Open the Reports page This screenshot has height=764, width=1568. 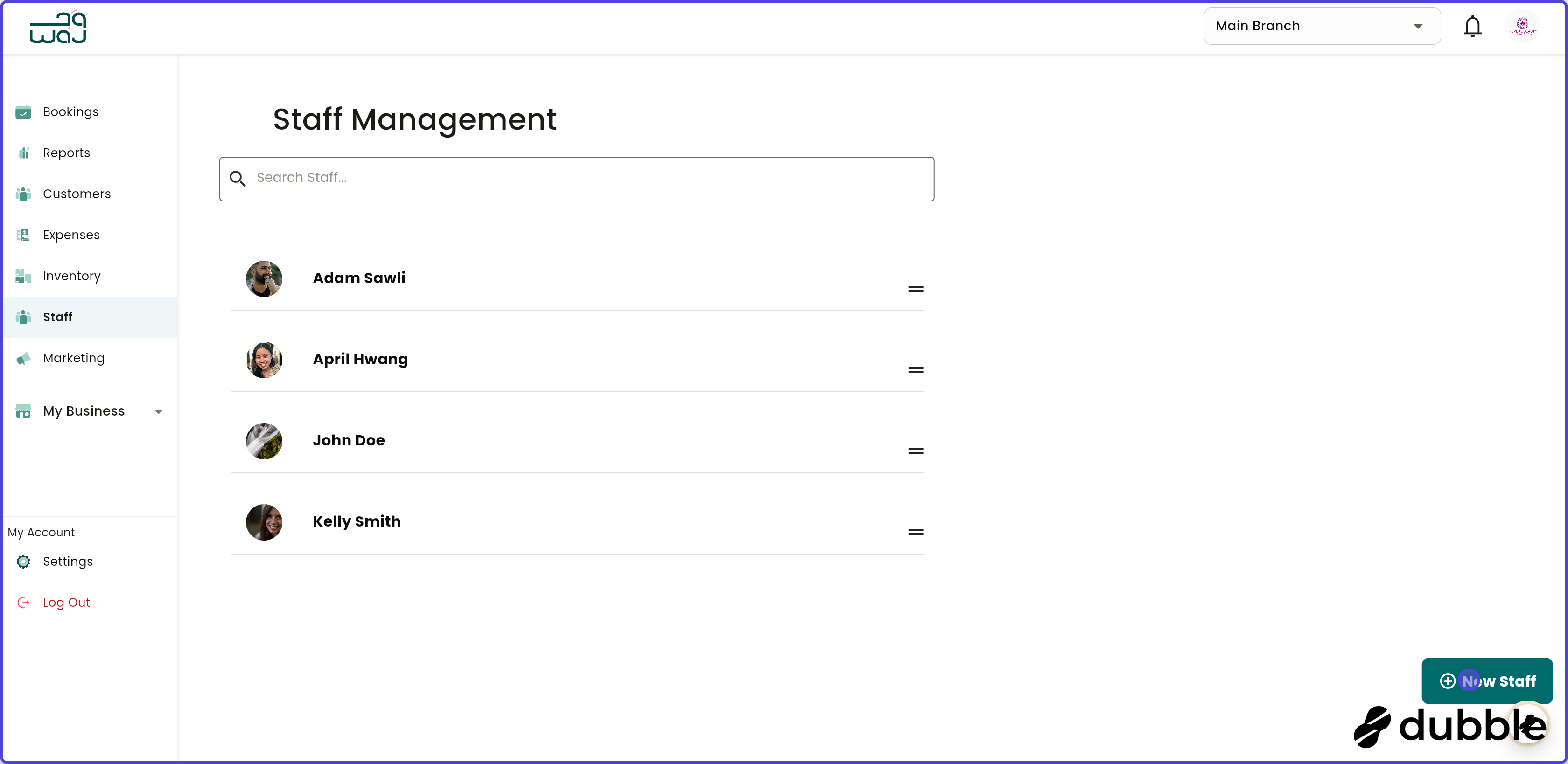tap(66, 153)
